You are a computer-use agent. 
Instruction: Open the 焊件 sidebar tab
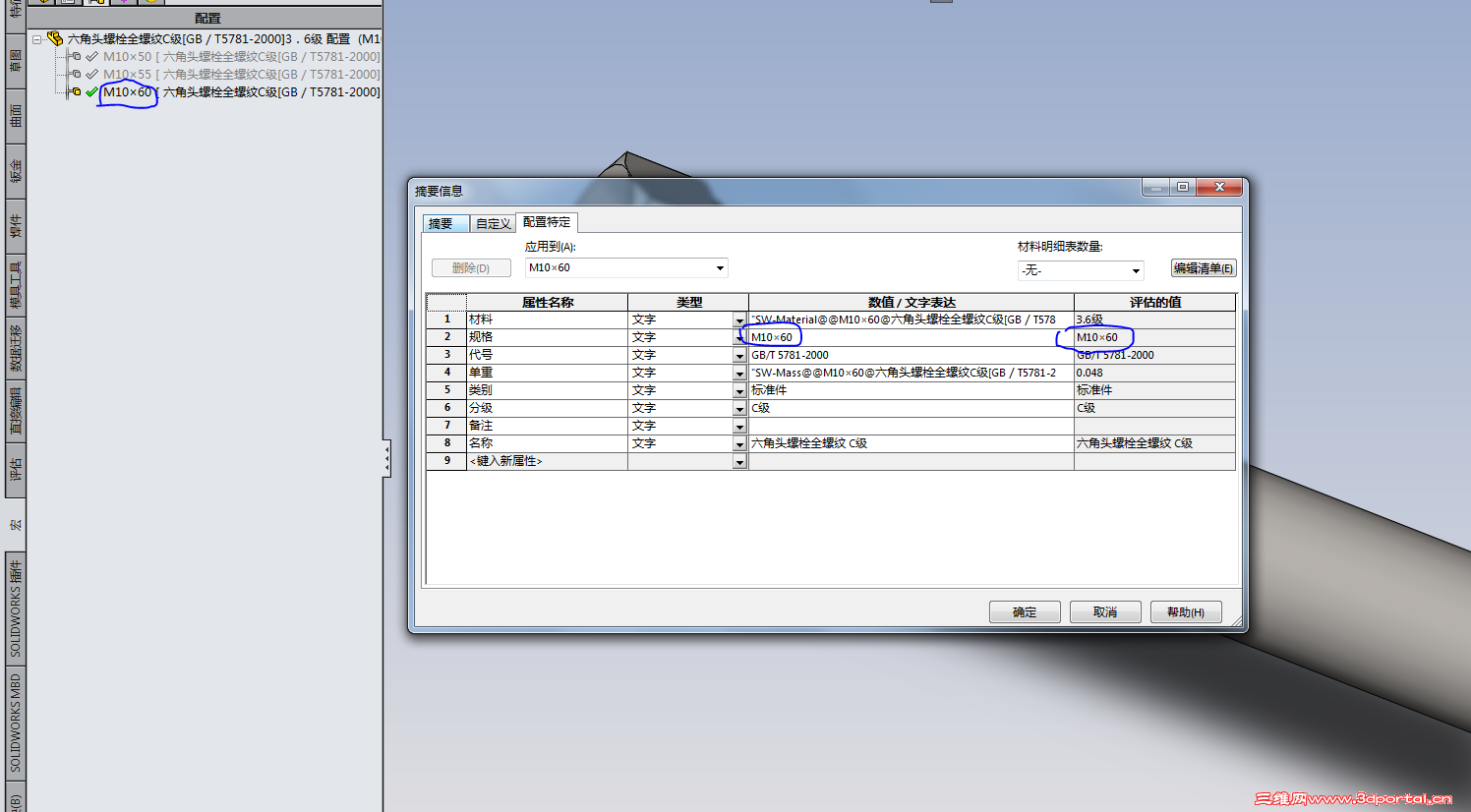15,226
